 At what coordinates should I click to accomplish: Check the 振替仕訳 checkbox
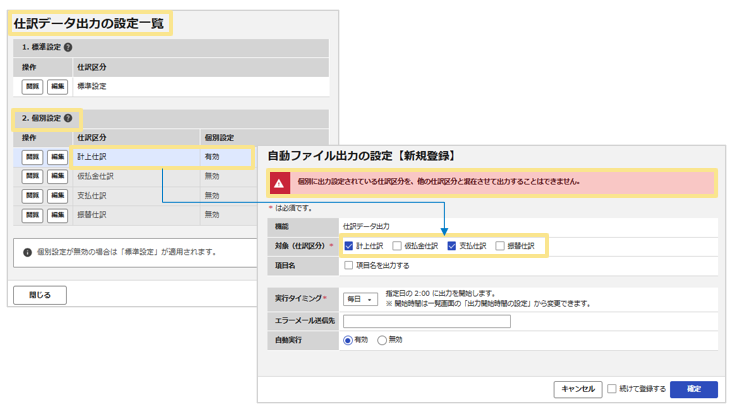pos(500,246)
